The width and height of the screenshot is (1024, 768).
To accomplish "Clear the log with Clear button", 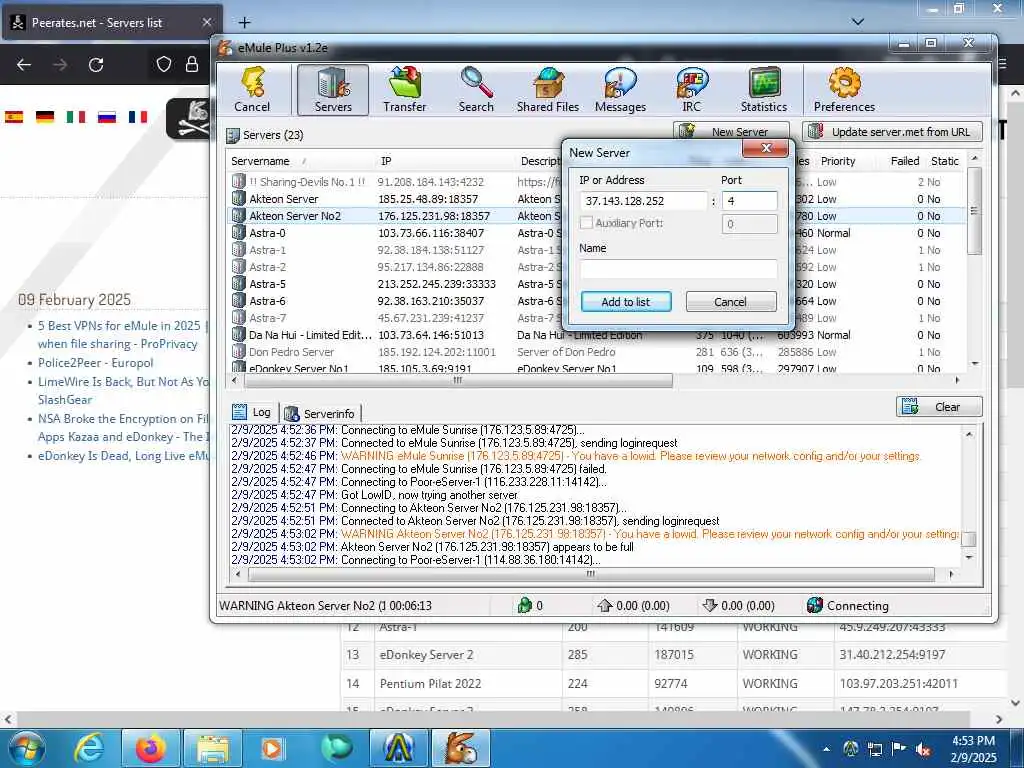I will (x=939, y=407).
